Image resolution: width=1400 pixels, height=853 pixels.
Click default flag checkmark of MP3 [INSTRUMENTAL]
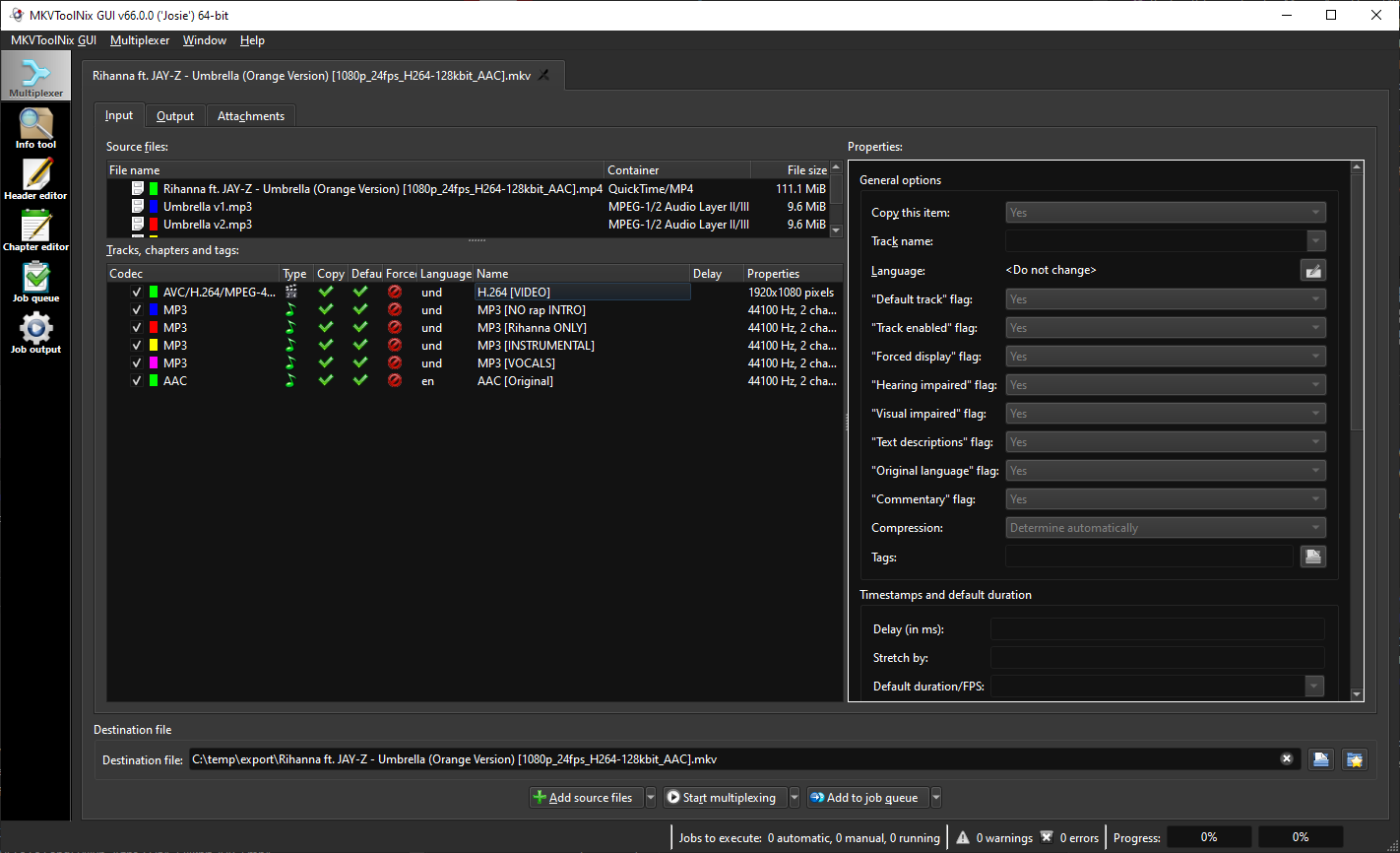click(x=360, y=345)
